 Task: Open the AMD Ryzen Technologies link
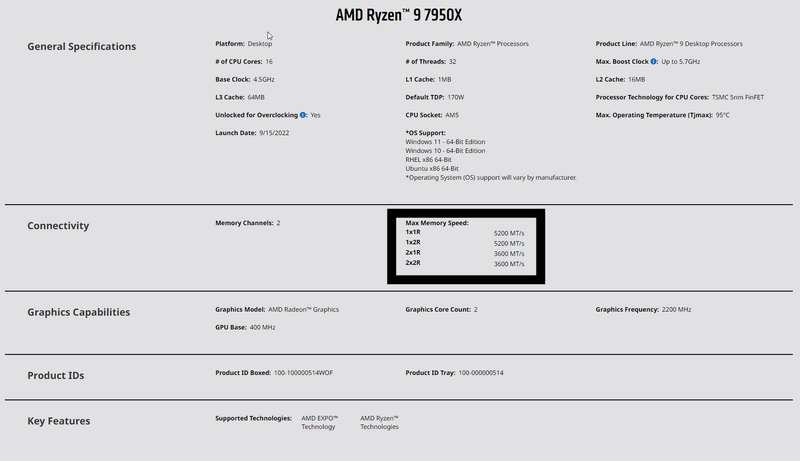tap(380, 422)
